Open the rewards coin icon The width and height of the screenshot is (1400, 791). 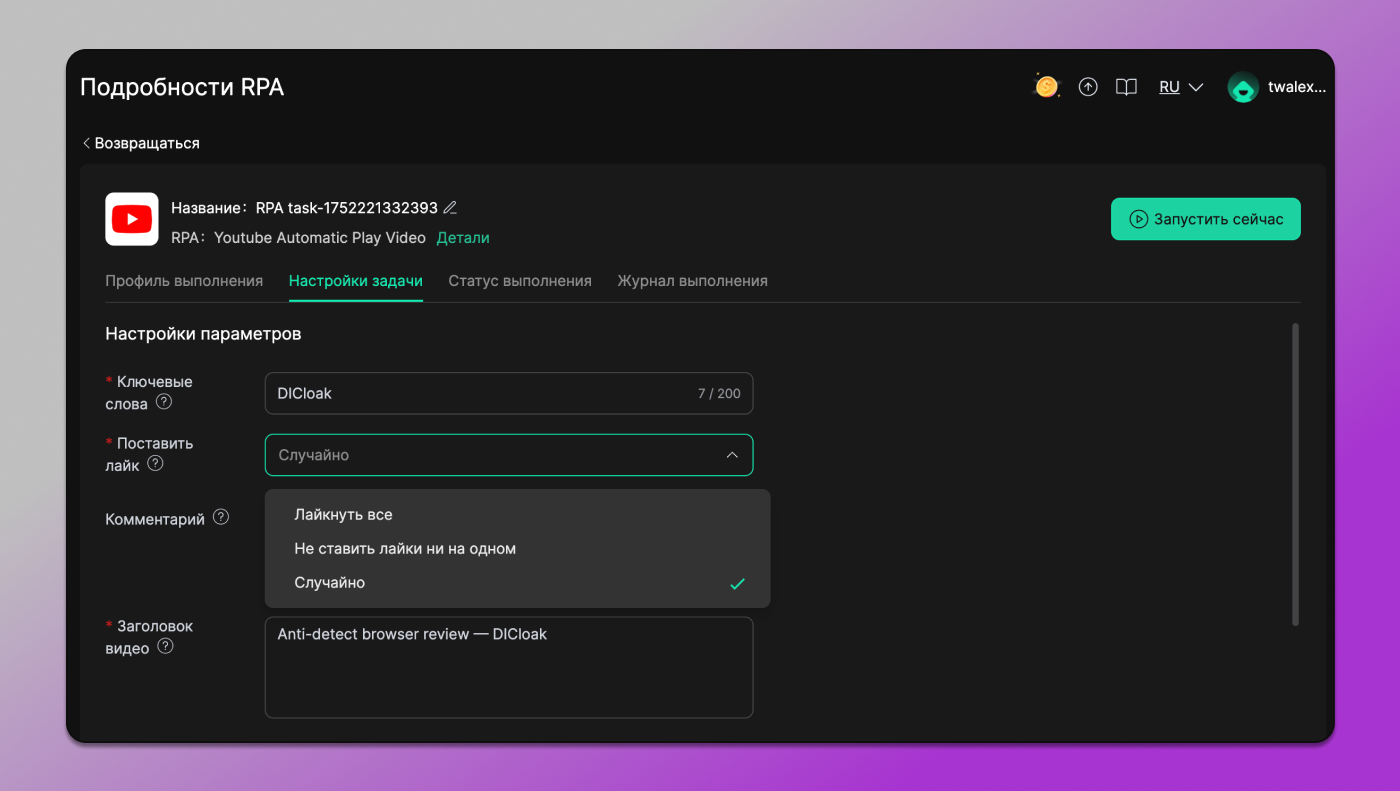pos(1046,86)
